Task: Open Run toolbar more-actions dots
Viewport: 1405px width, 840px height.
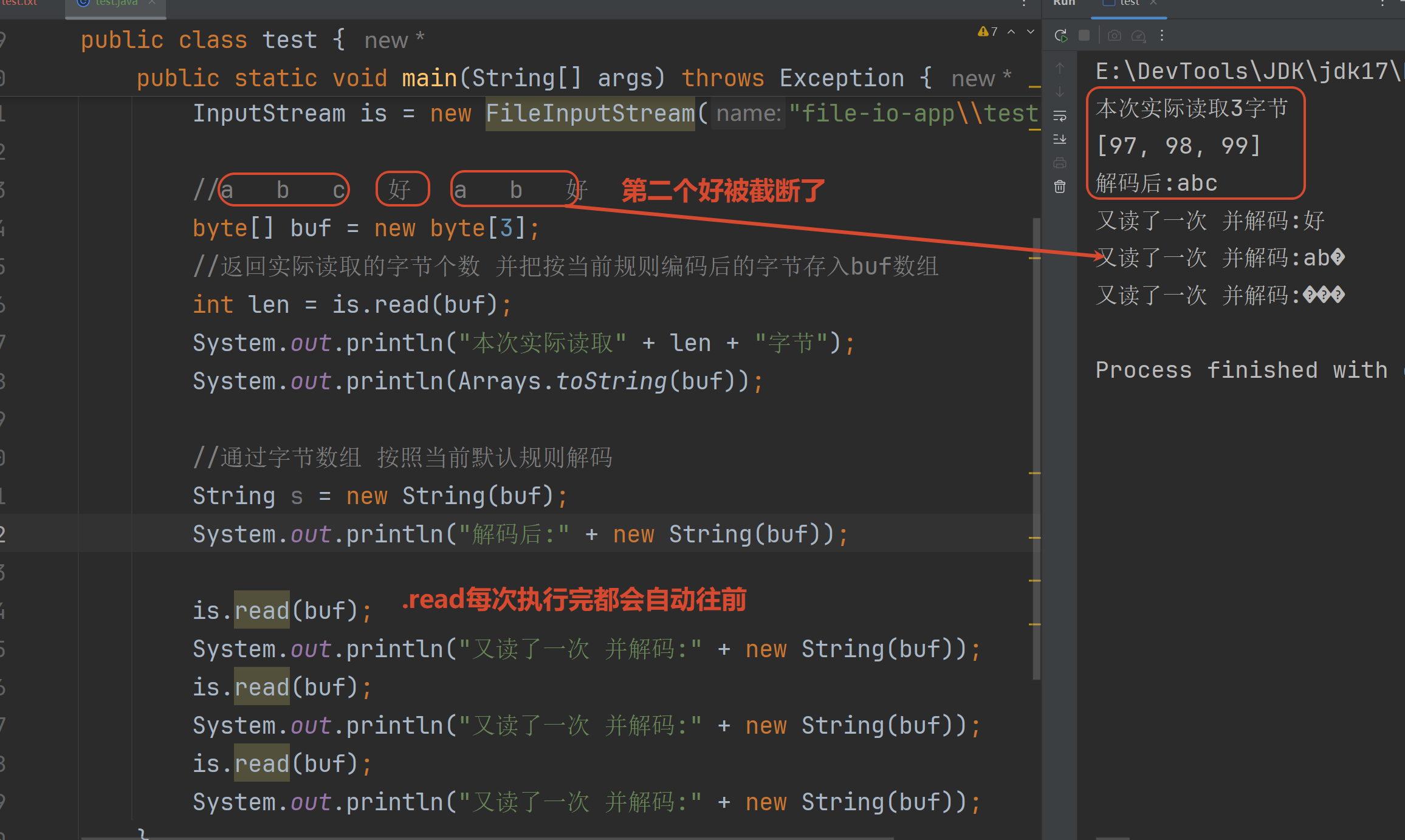Action: pos(1162,36)
